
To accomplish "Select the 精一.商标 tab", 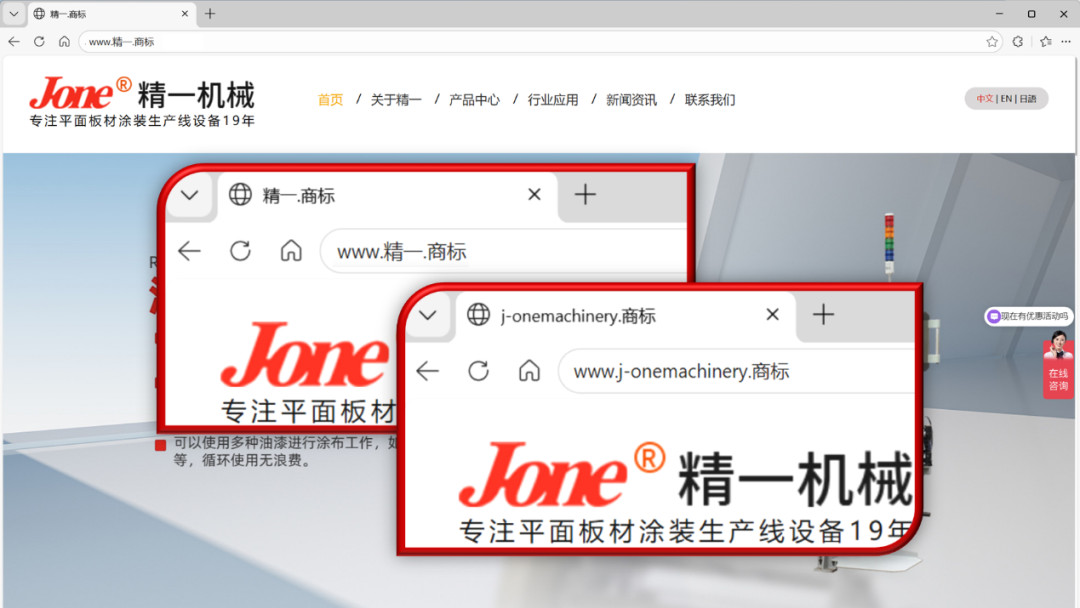I will coord(112,14).
